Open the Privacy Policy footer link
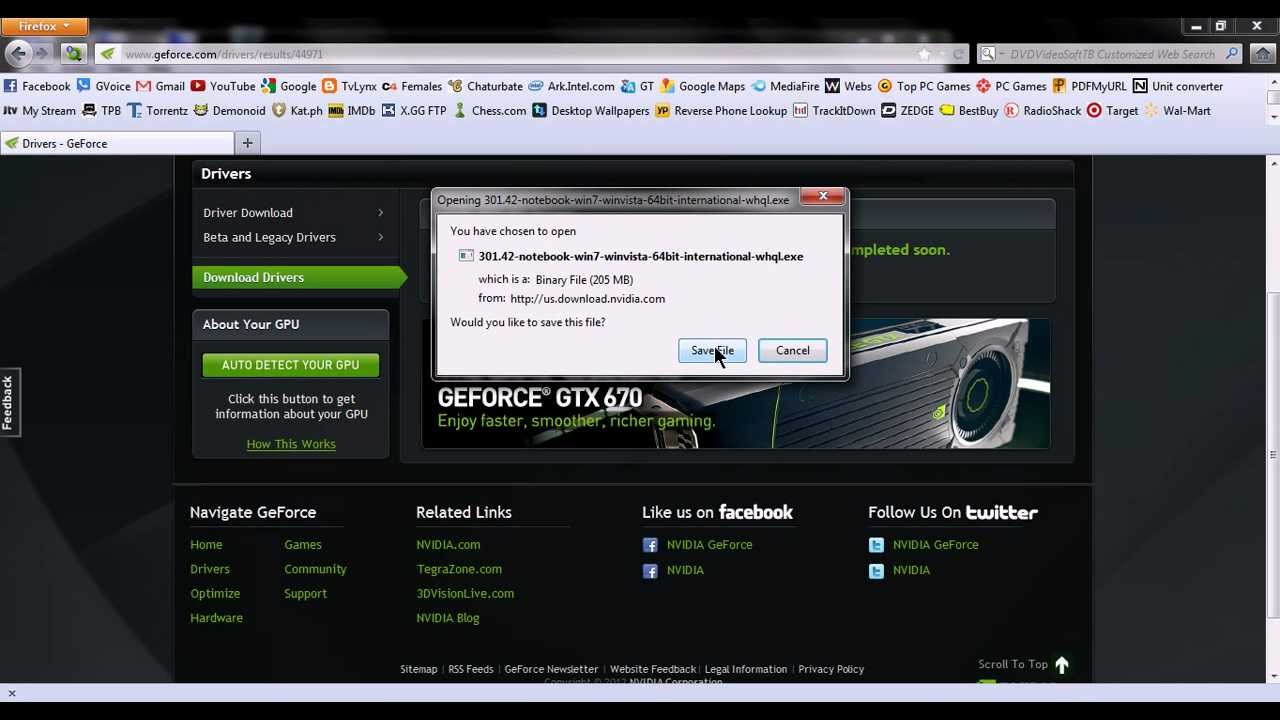The image size is (1280, 720). point(831,669)
